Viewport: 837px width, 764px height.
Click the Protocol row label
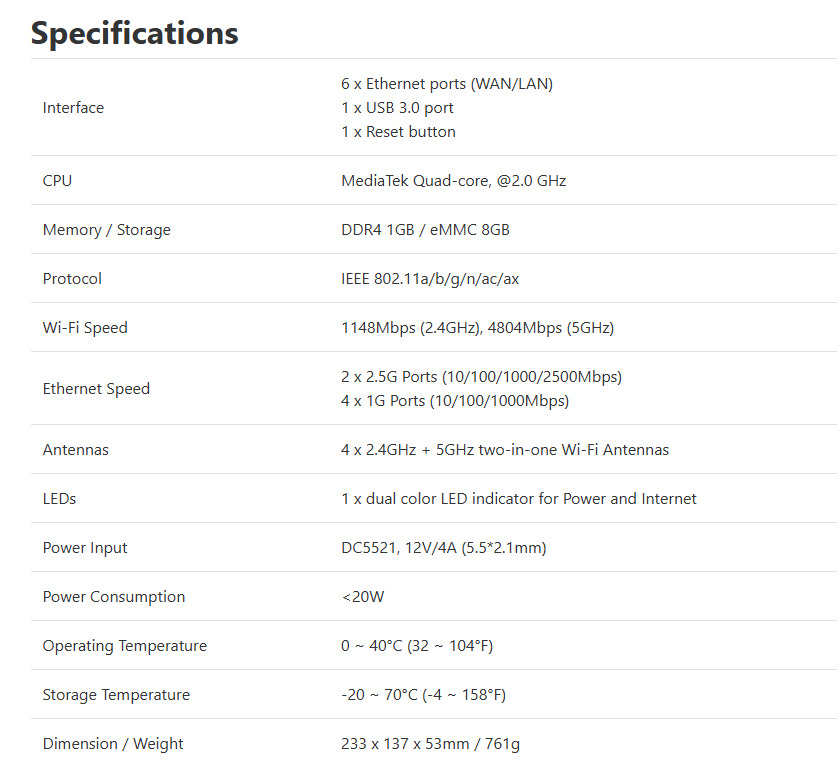click(x=72, y=279)
